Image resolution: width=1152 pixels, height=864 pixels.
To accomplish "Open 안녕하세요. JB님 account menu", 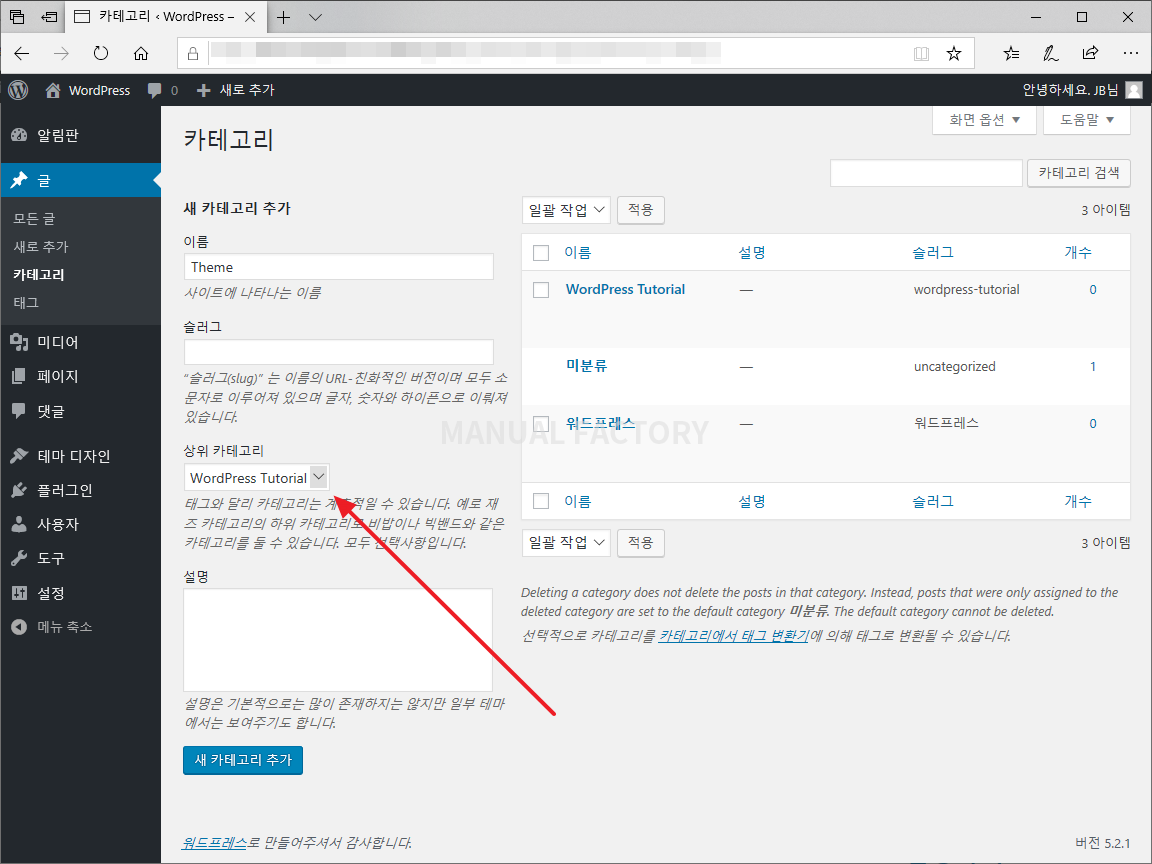I will click(x=1070, y=90).
